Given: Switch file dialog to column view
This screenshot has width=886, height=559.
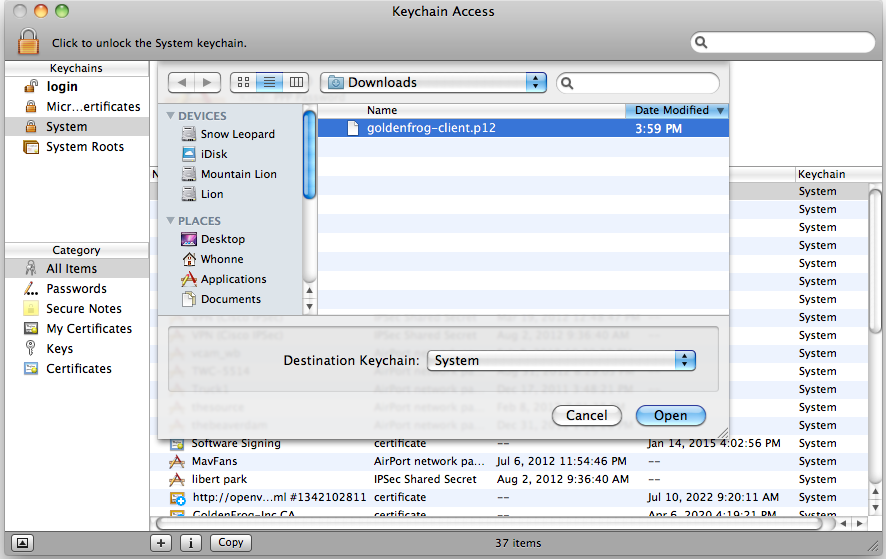Looking at the screenshot, I should 296,83.
